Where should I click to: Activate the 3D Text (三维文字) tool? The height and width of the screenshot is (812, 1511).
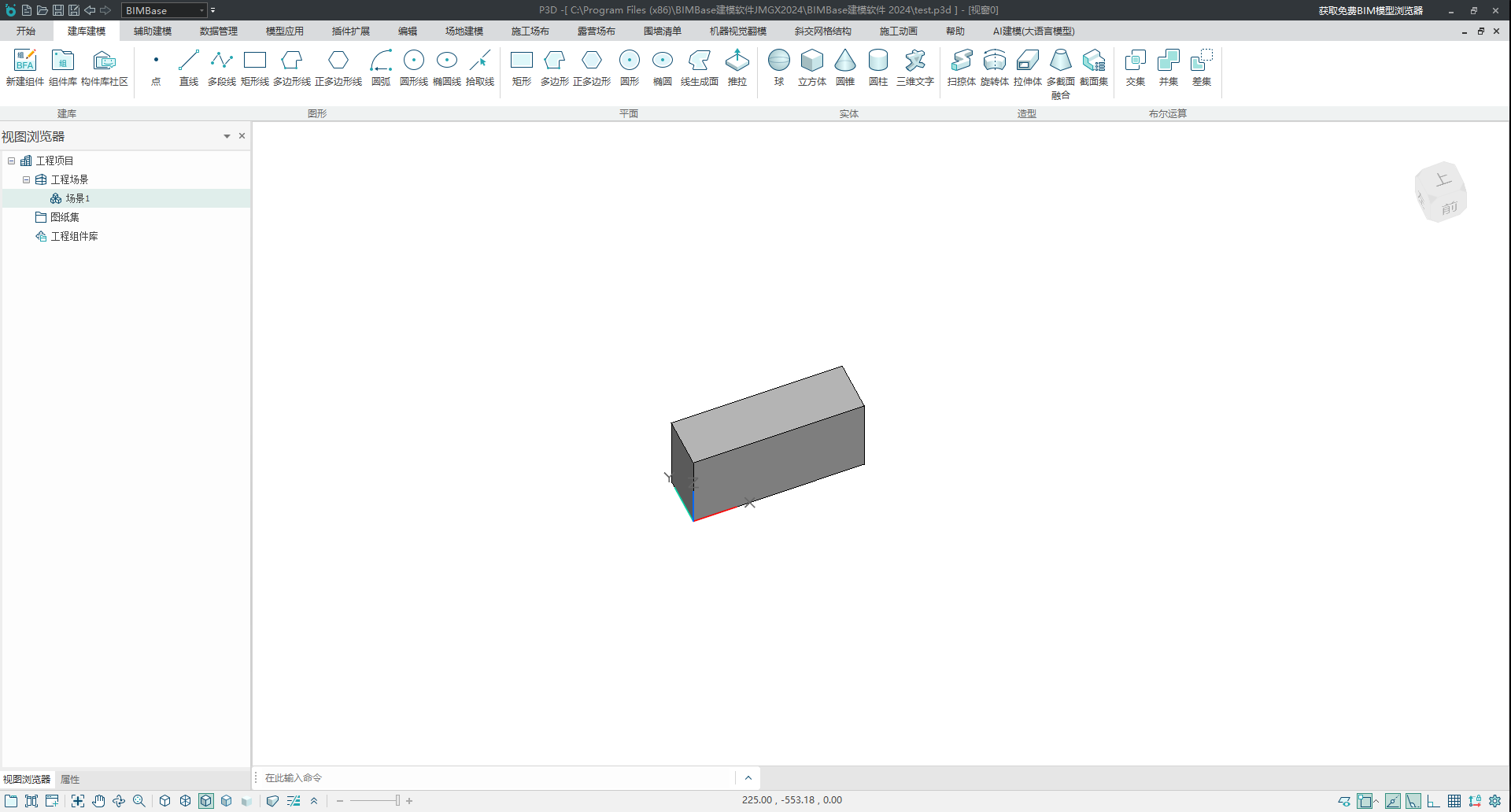pos(914,67)
